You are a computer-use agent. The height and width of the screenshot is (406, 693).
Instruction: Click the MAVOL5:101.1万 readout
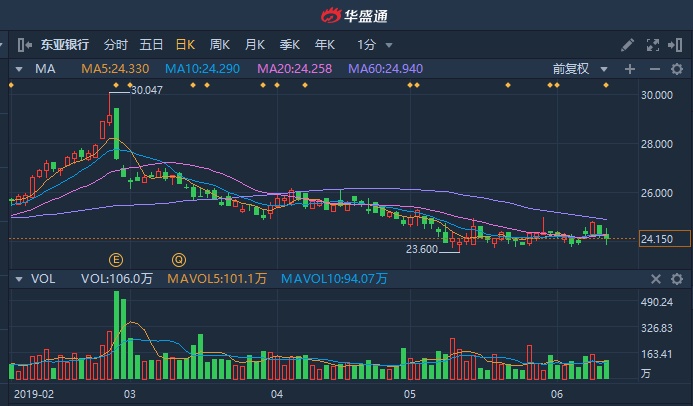coord(217,279)
